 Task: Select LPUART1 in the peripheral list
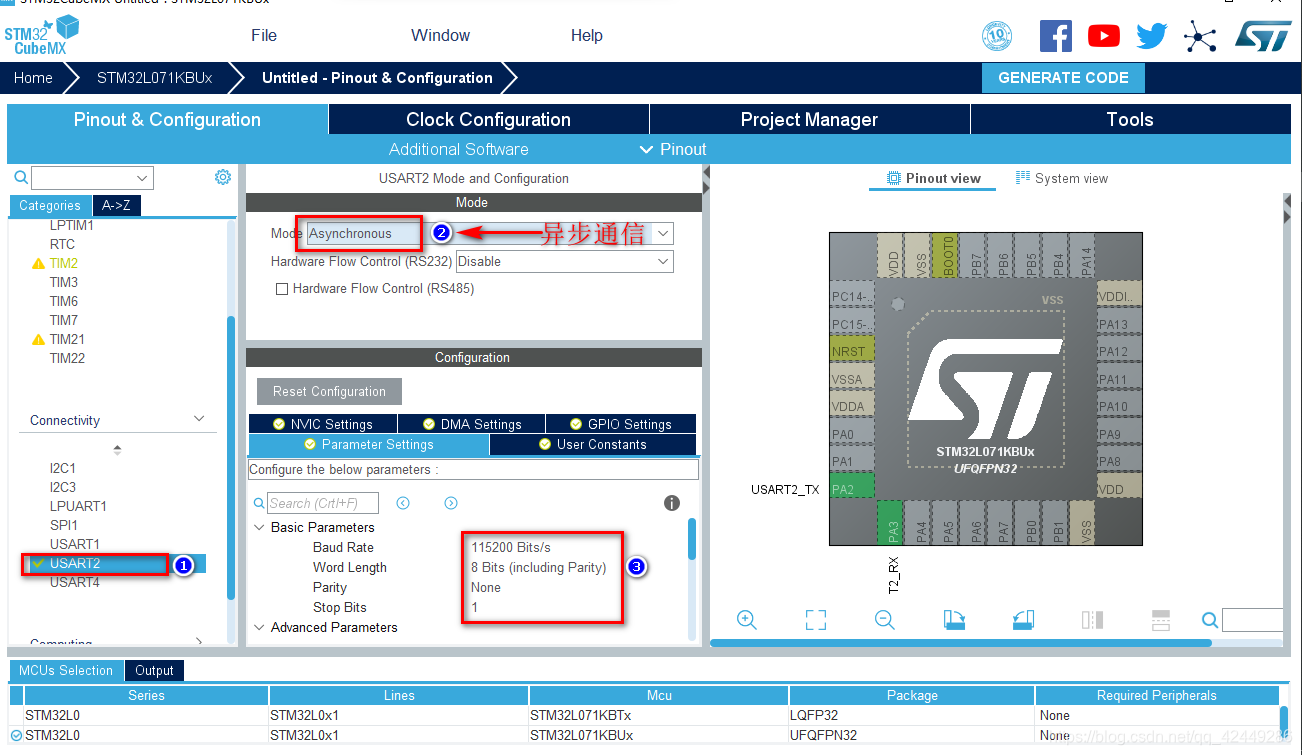click(78, 506)
